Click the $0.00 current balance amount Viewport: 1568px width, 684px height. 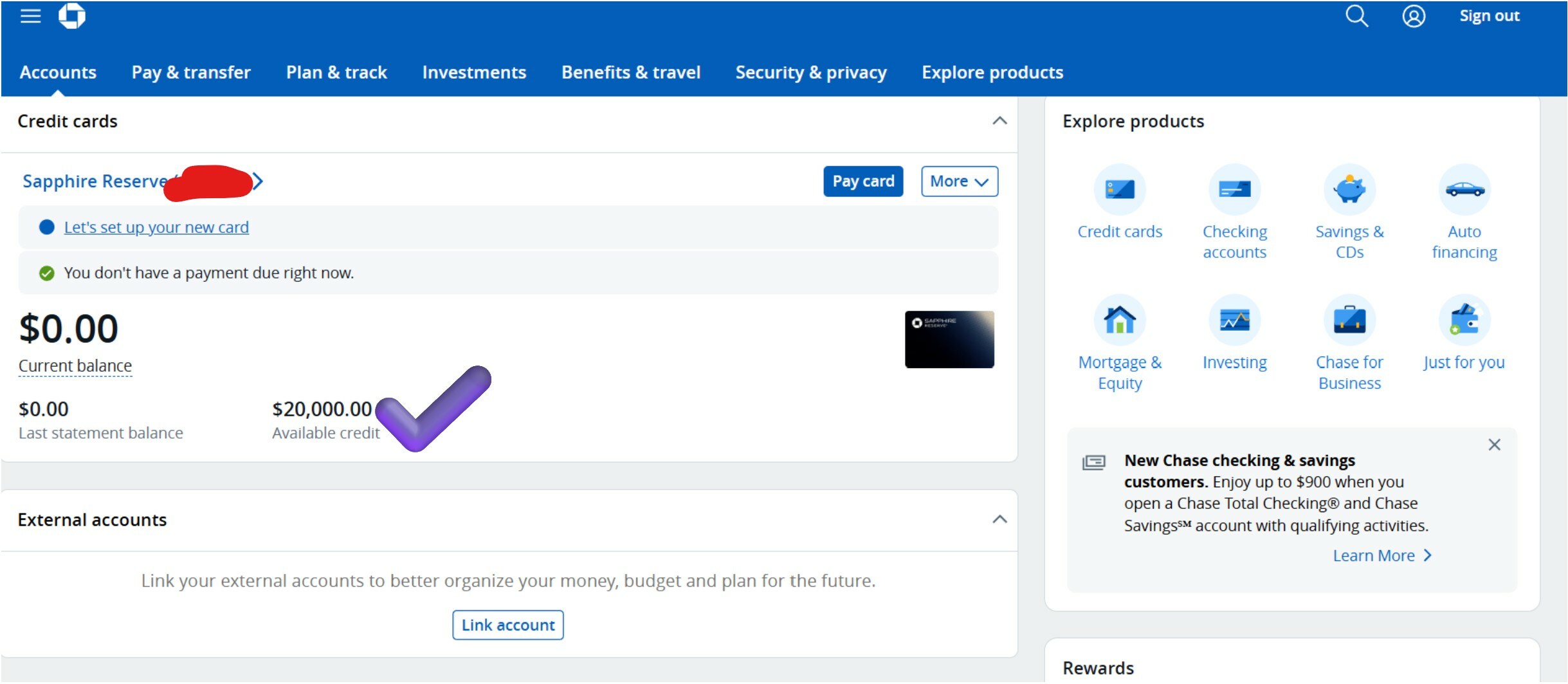coord(69,329)
